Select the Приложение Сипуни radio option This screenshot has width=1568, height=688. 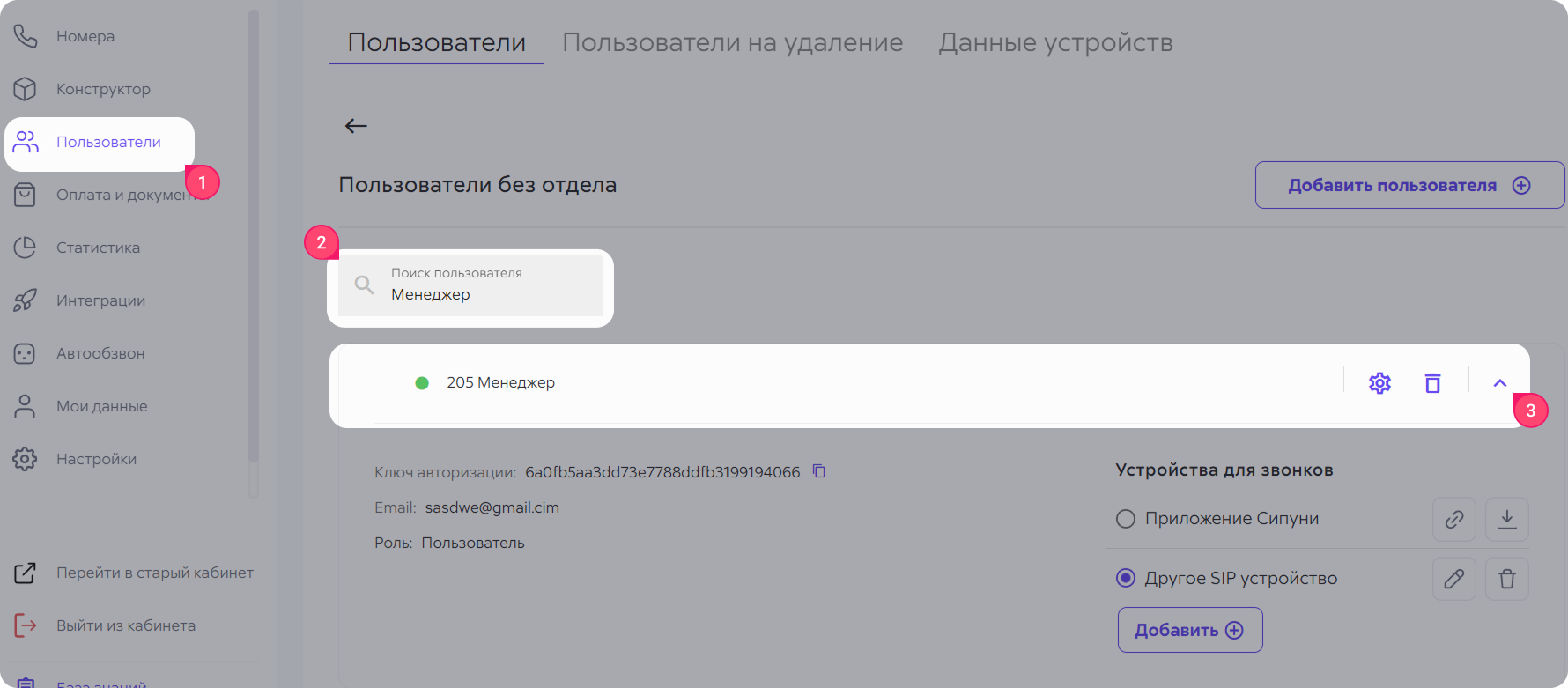pyautogui.click(x=1126, y=519)
